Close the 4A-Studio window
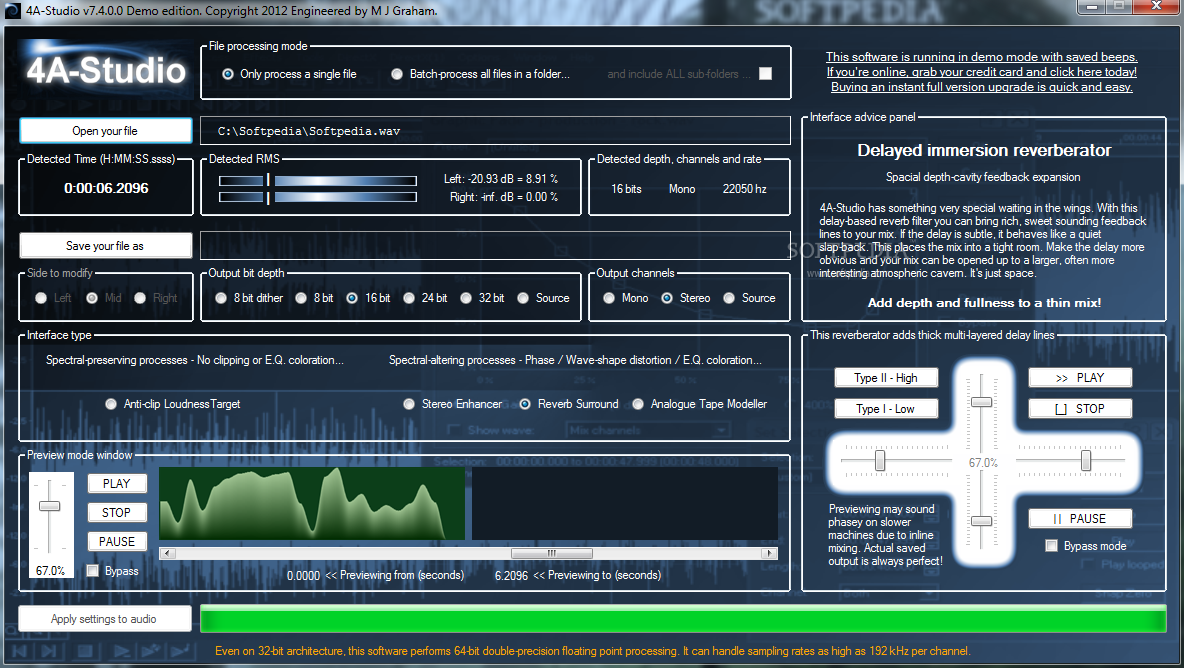This screenshot has height=668, width=1184. (x=1156, y=7)
